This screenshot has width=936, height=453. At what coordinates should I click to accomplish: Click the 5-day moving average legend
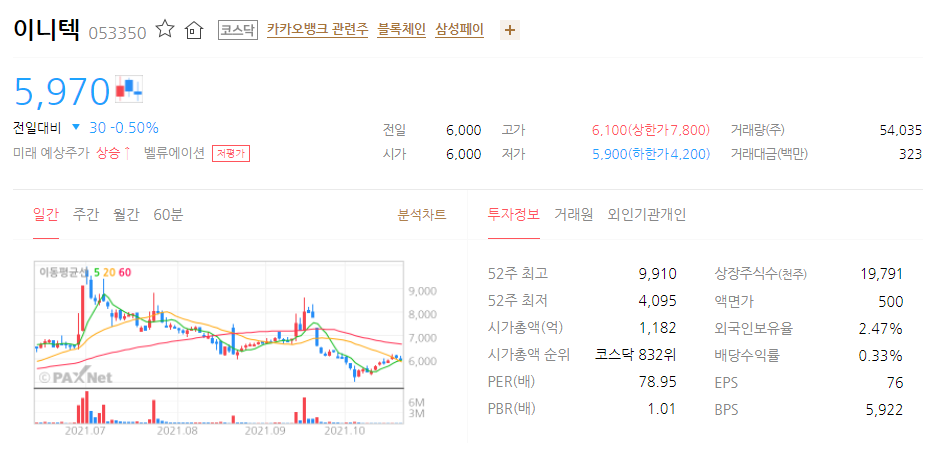click(97, 273)
